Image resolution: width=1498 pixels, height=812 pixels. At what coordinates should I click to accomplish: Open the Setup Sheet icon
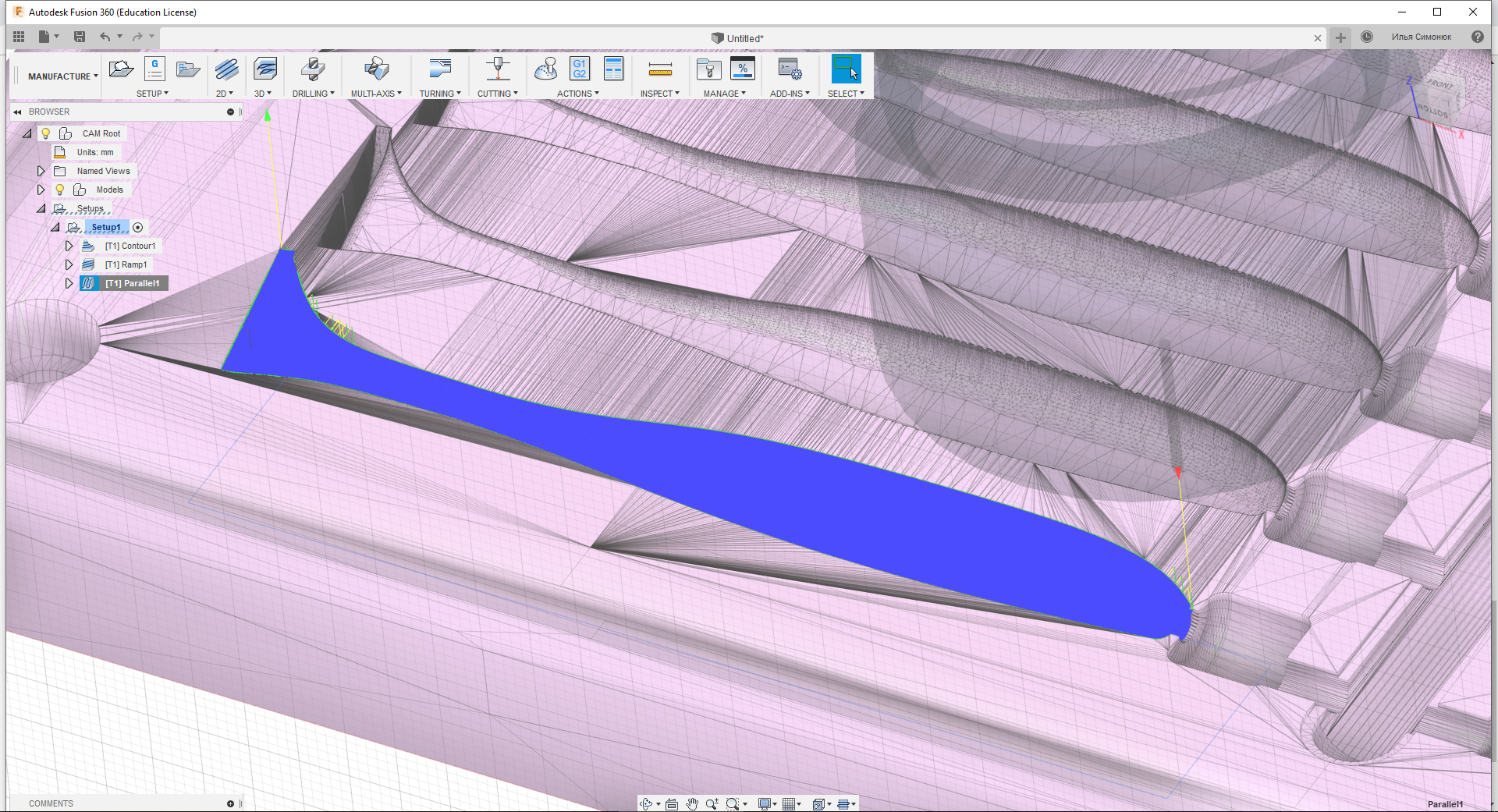tap(614, 69)
